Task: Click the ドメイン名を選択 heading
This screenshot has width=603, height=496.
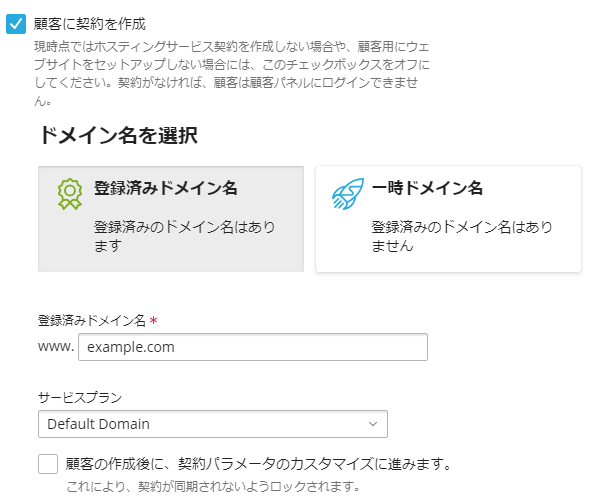Action: 119,136
